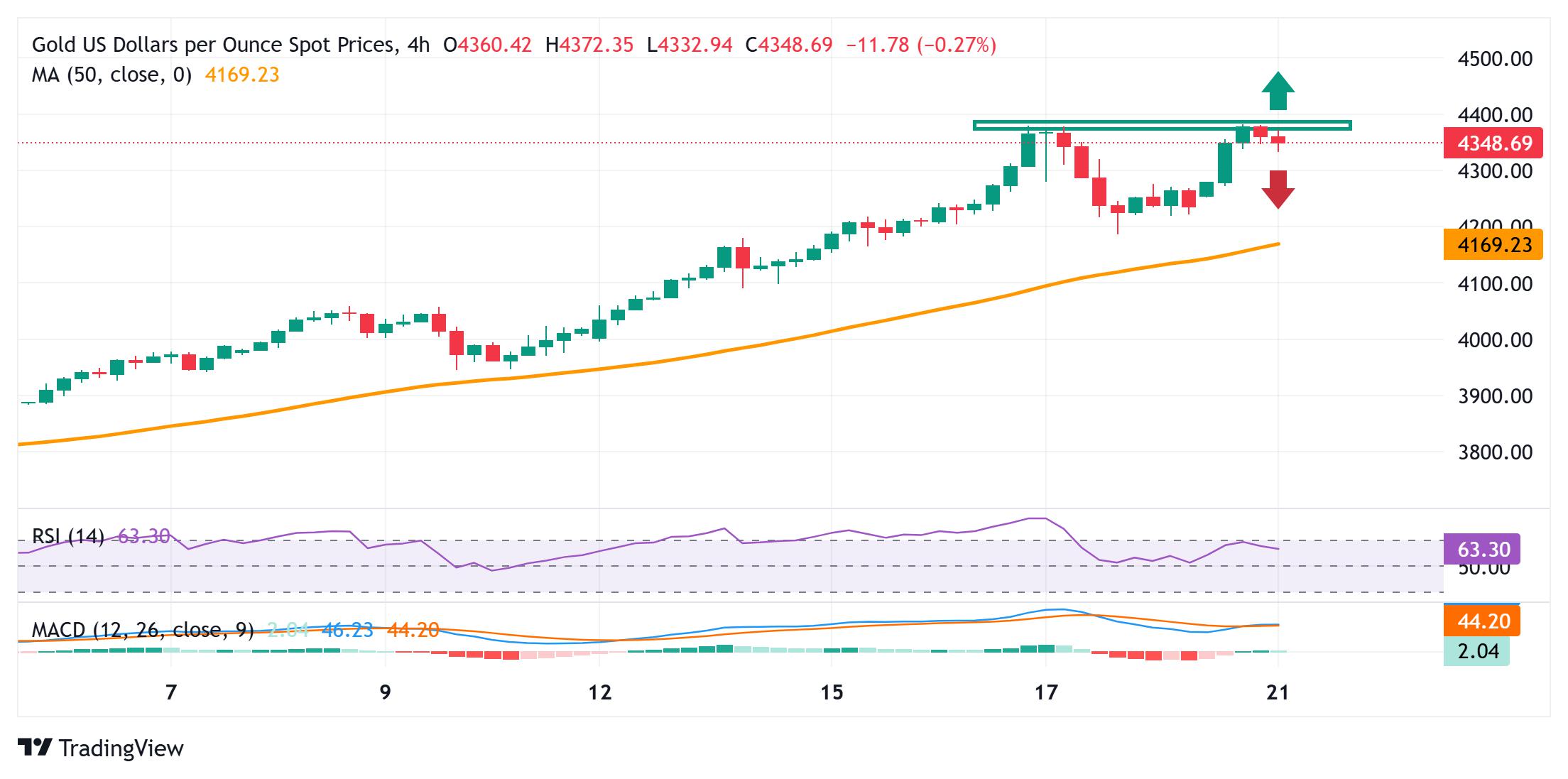Click date label 17 on time axis

1046,692
